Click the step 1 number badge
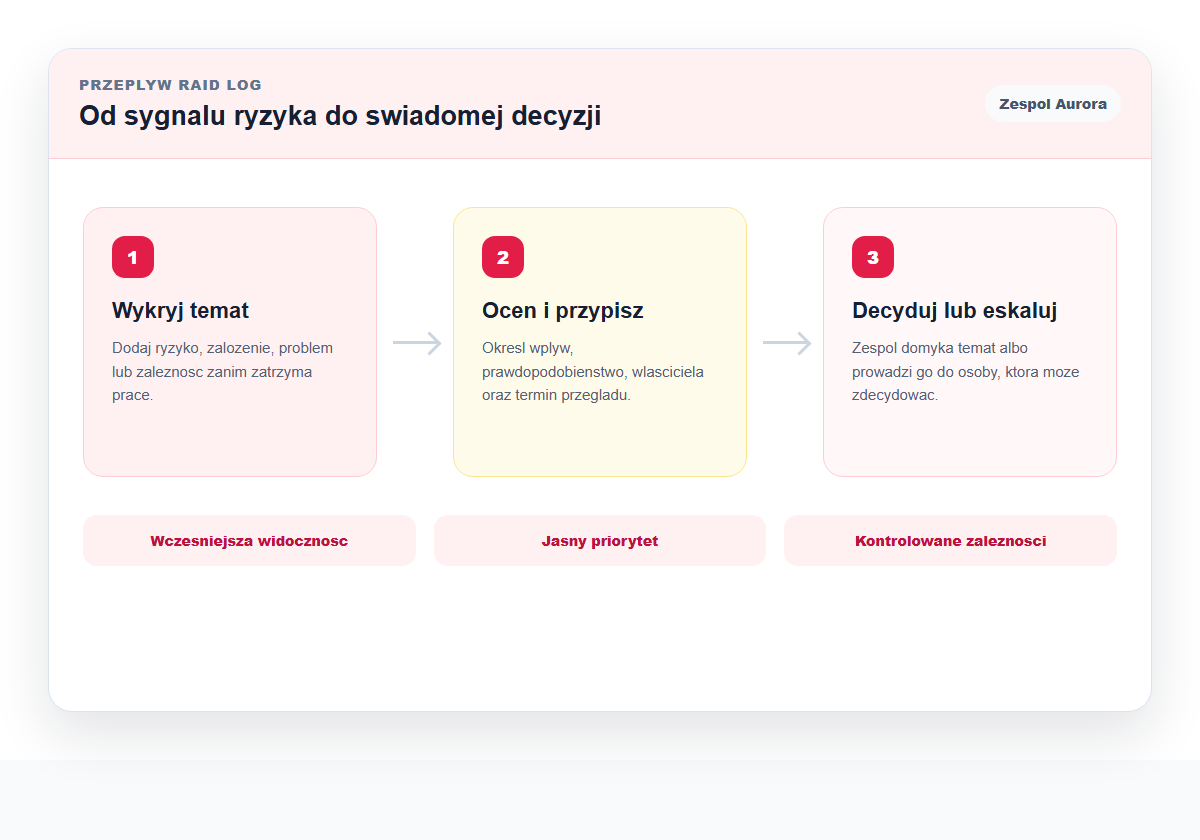1200x840 pixels. 133,257
